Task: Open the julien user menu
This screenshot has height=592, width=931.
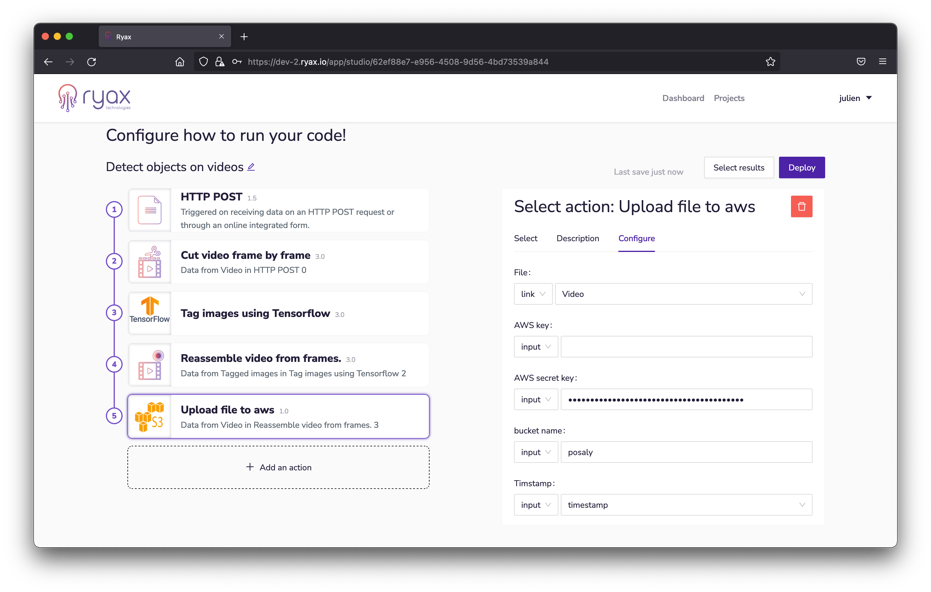Action: point(855,98)
